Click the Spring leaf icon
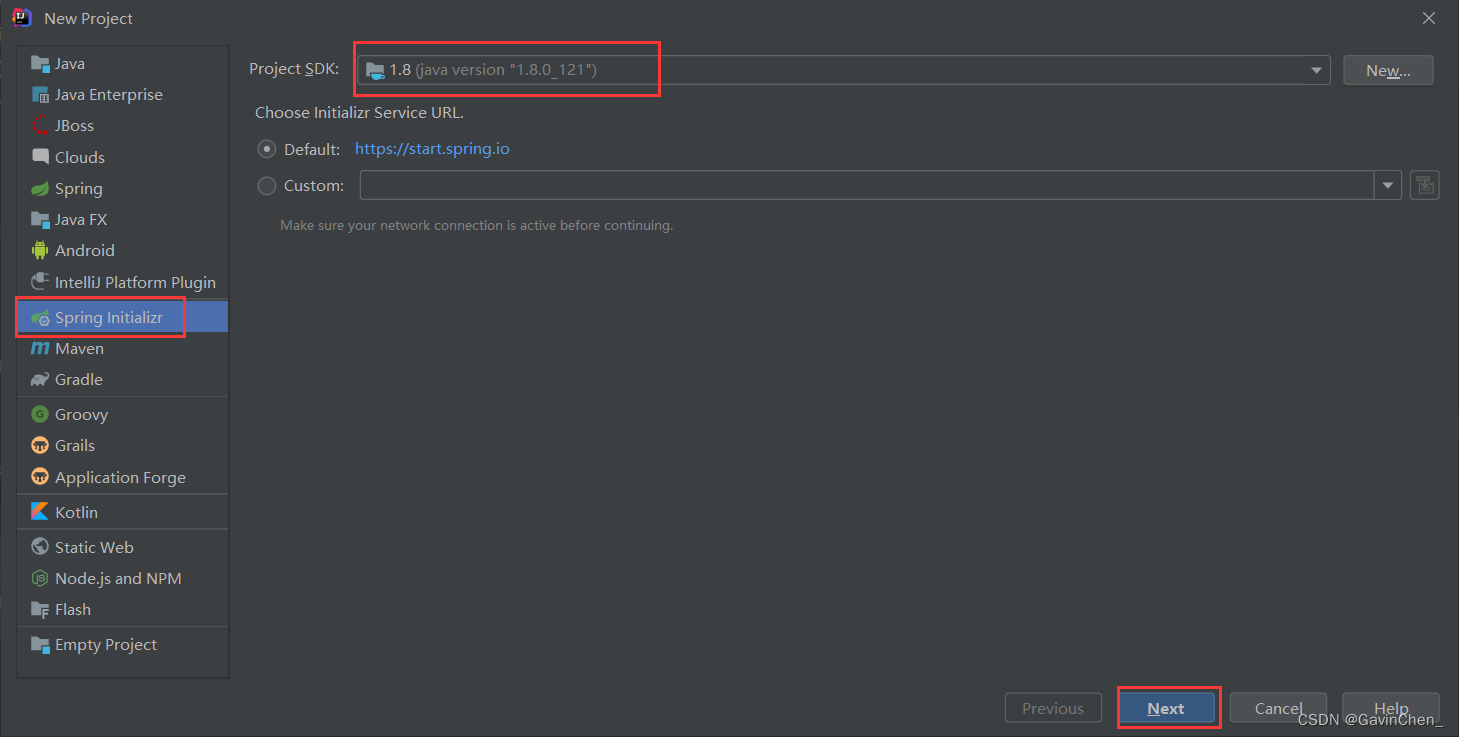The height and width of the screenshot is (737, 1459). [40, 189]
